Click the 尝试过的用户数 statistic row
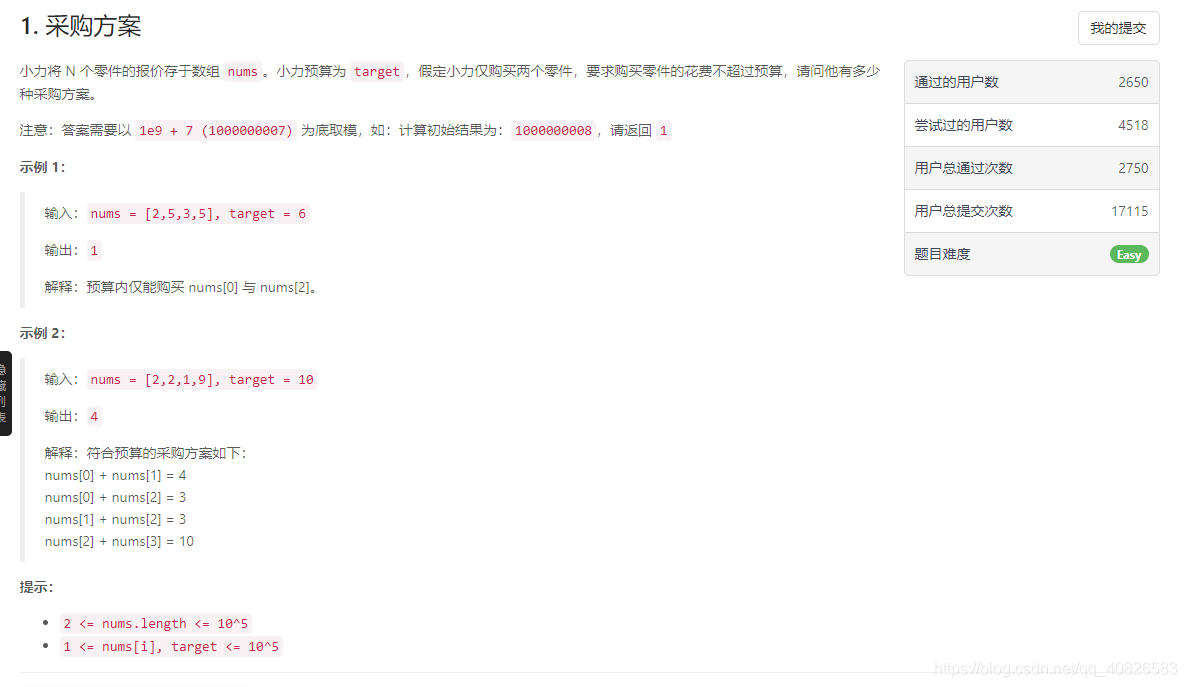The image size is (1187, 687). 1031,125
